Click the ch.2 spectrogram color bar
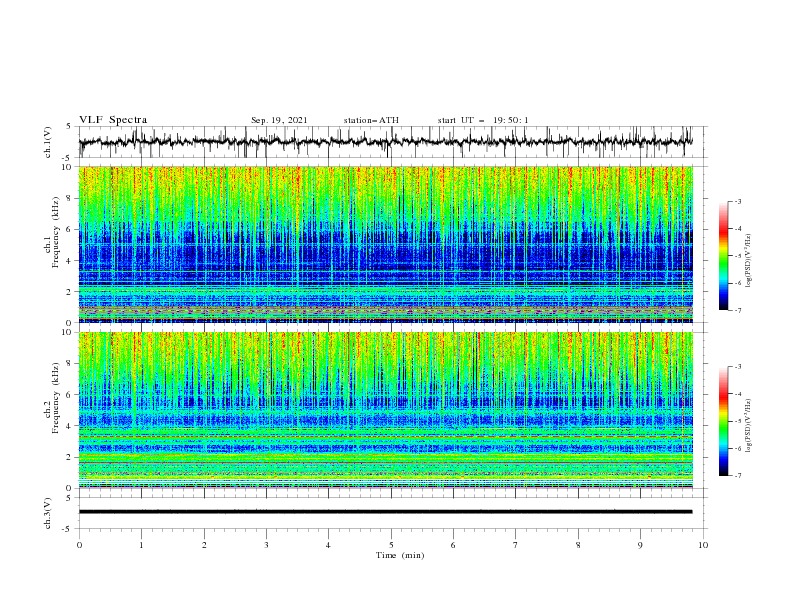792x612 pixels. (x=723, y=421)
